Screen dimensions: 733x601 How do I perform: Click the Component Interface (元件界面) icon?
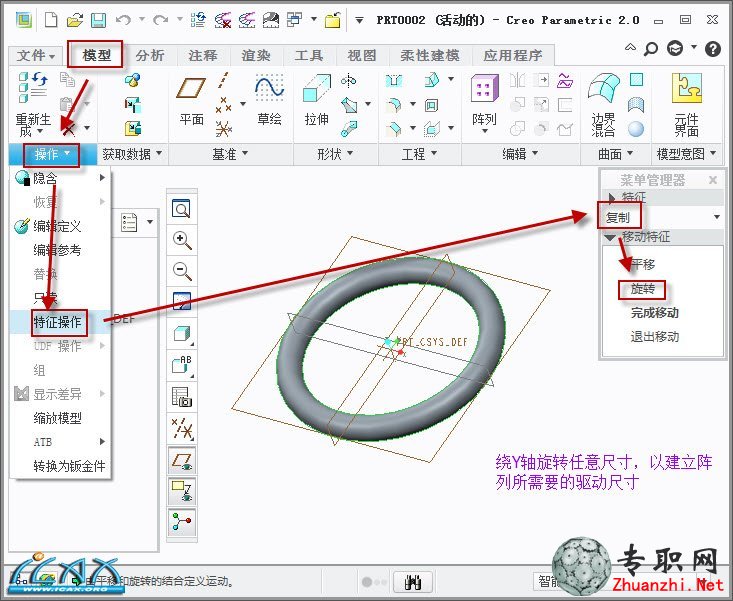pyautogui.click(x=686, y=105)
